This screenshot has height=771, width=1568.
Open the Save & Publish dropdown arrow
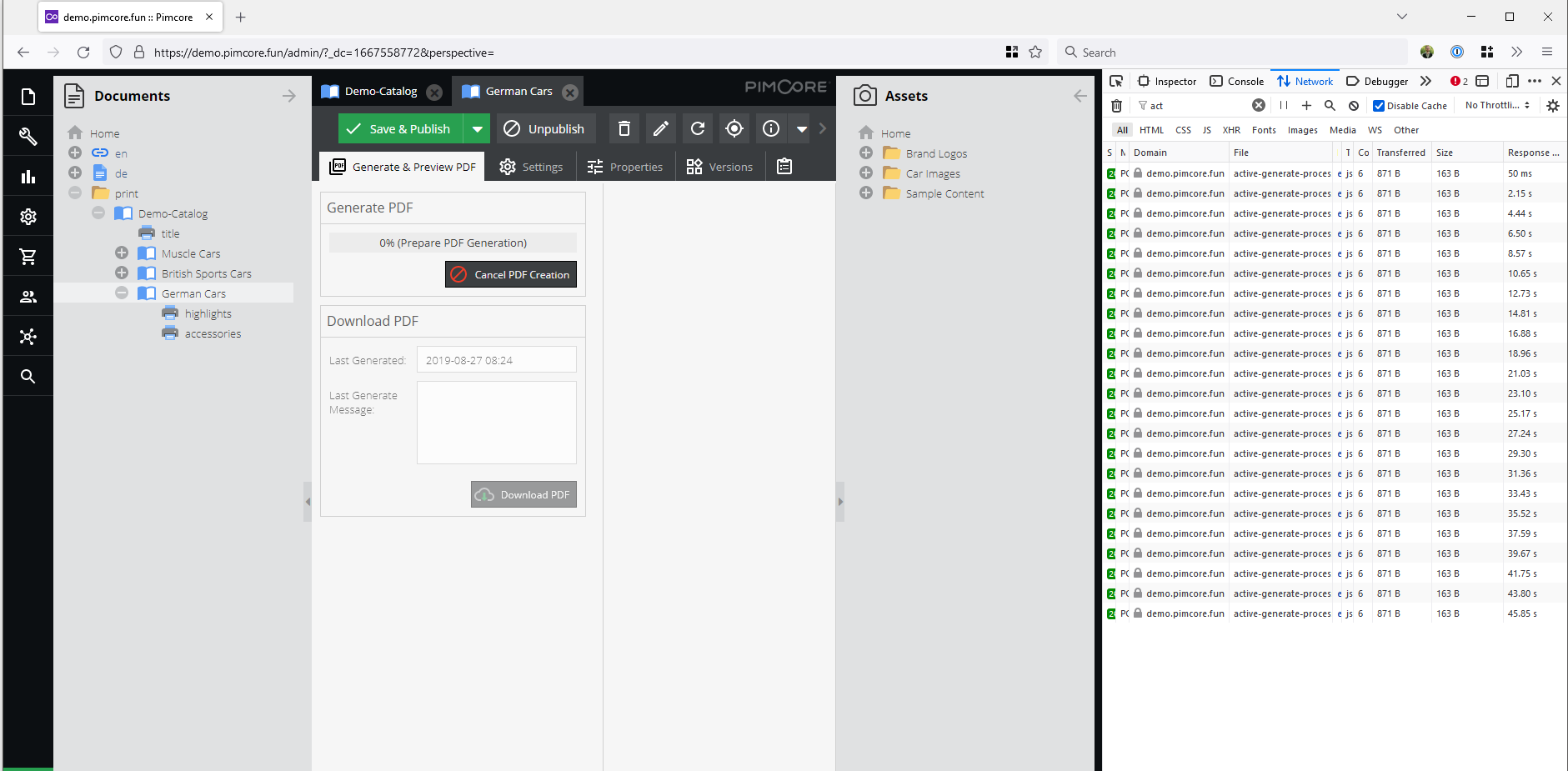point(477,128)
